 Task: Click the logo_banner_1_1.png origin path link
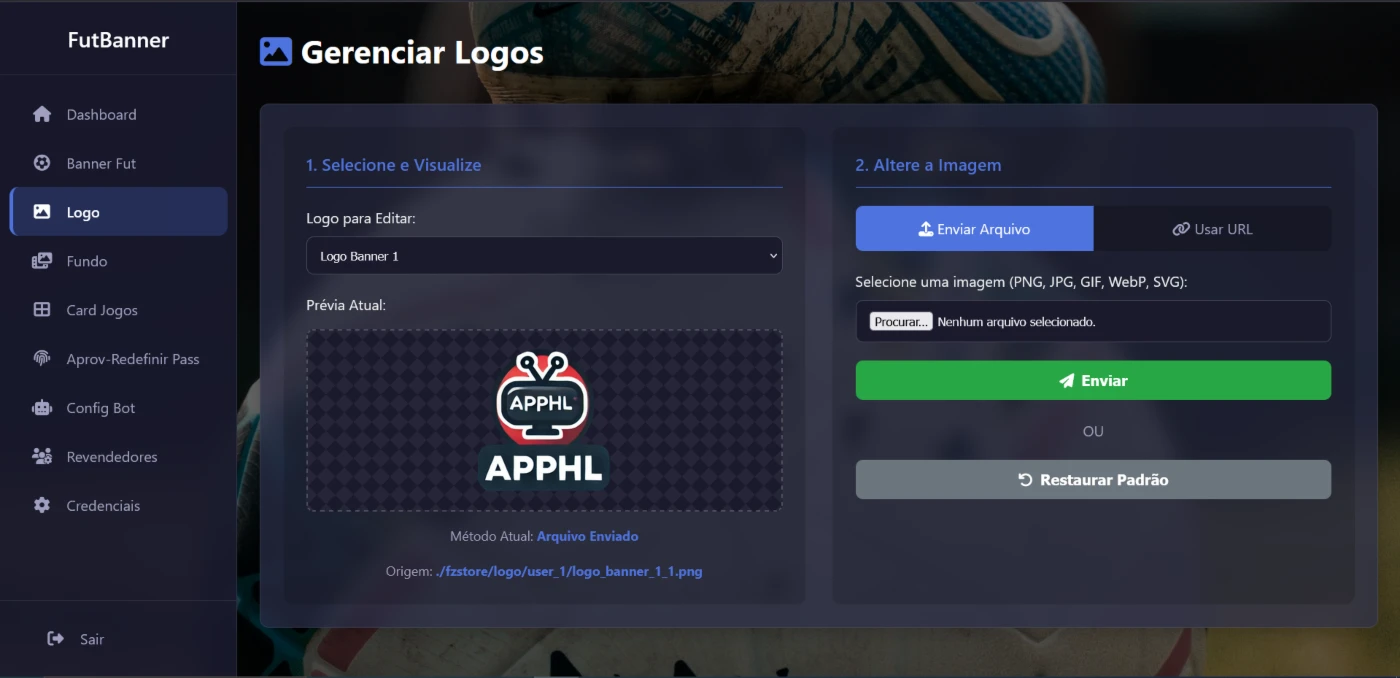(569, 572)
